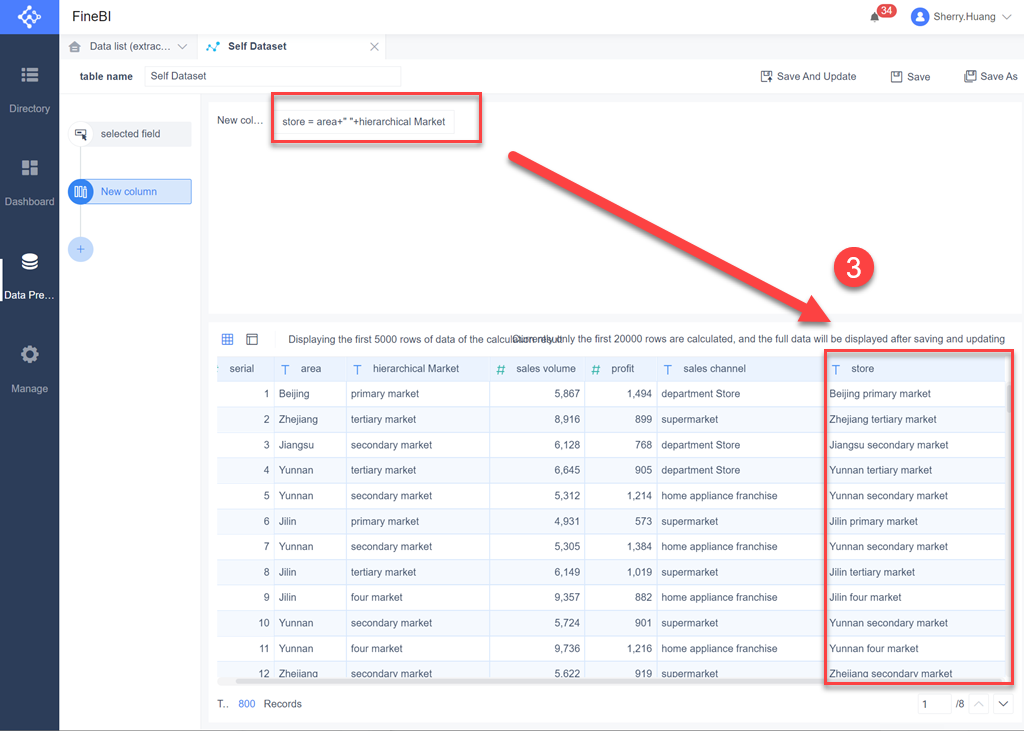Viewport: 1024px width, 731px height.
Task: Click the column layout view icon above table
Action: coord(253,338)
